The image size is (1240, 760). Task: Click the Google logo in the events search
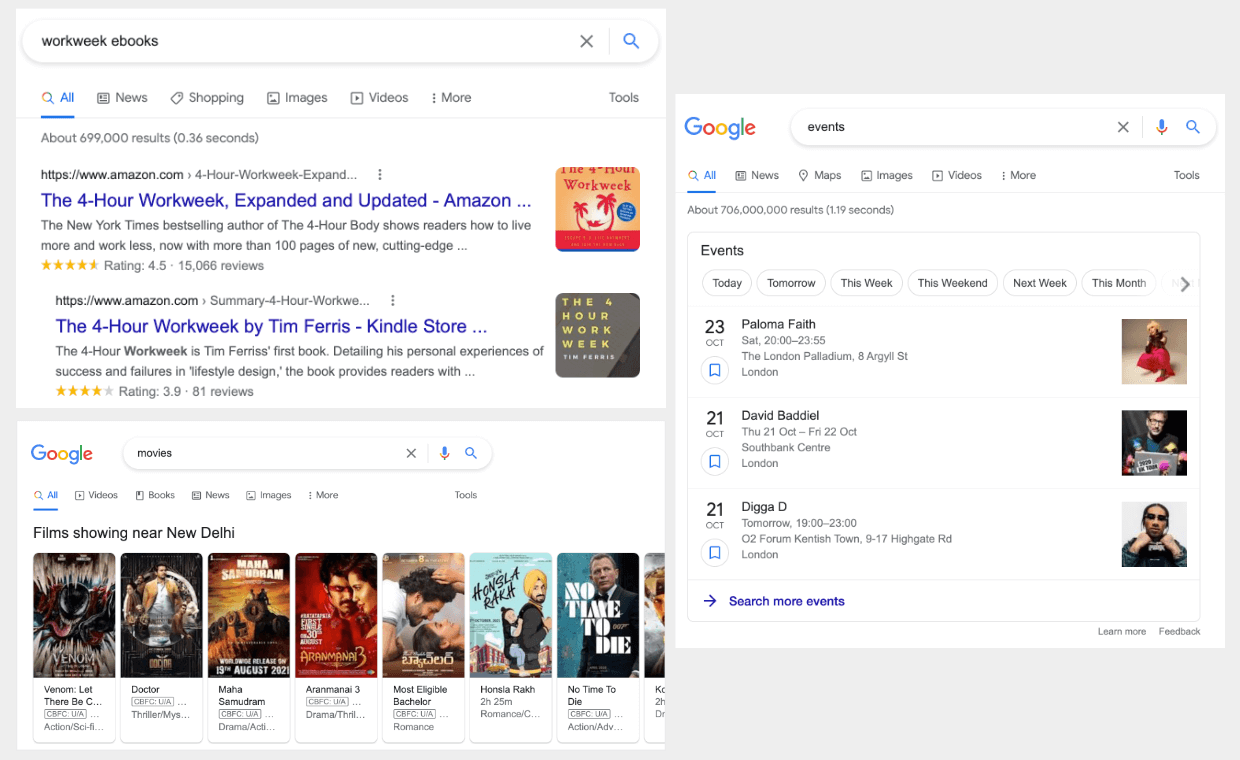click(x=720, y=128)
